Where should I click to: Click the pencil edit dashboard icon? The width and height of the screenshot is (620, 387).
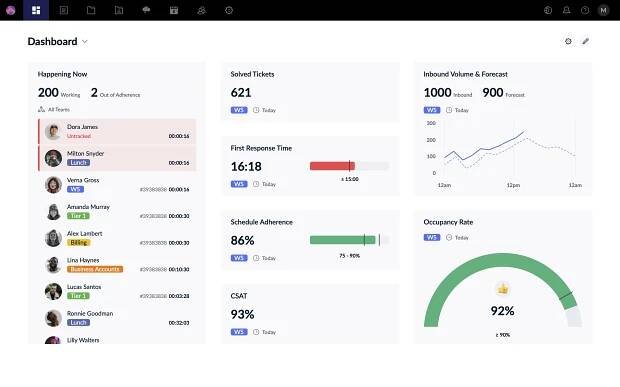coord(586,41)
